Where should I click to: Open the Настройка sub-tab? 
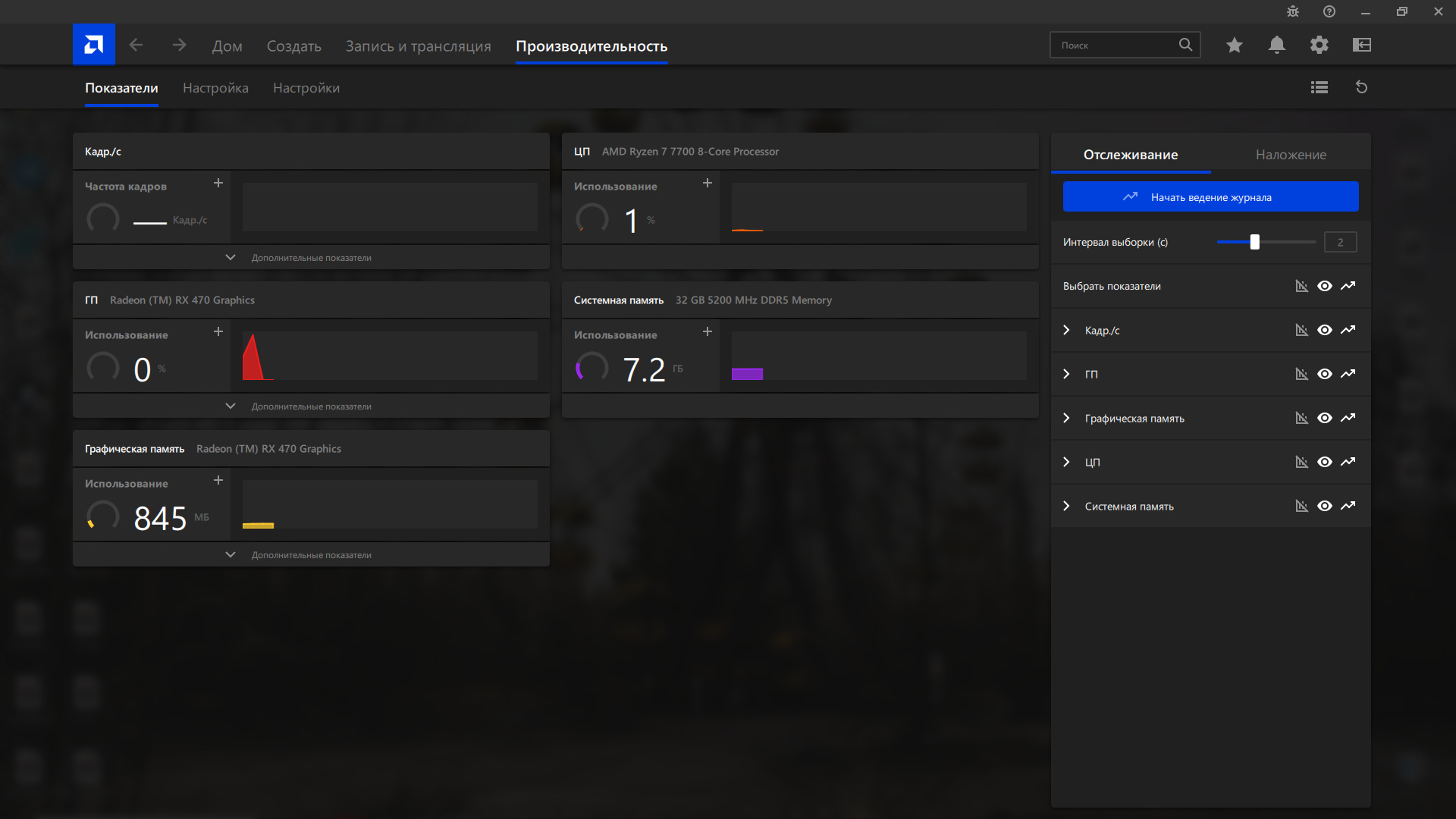coord(215,88)
